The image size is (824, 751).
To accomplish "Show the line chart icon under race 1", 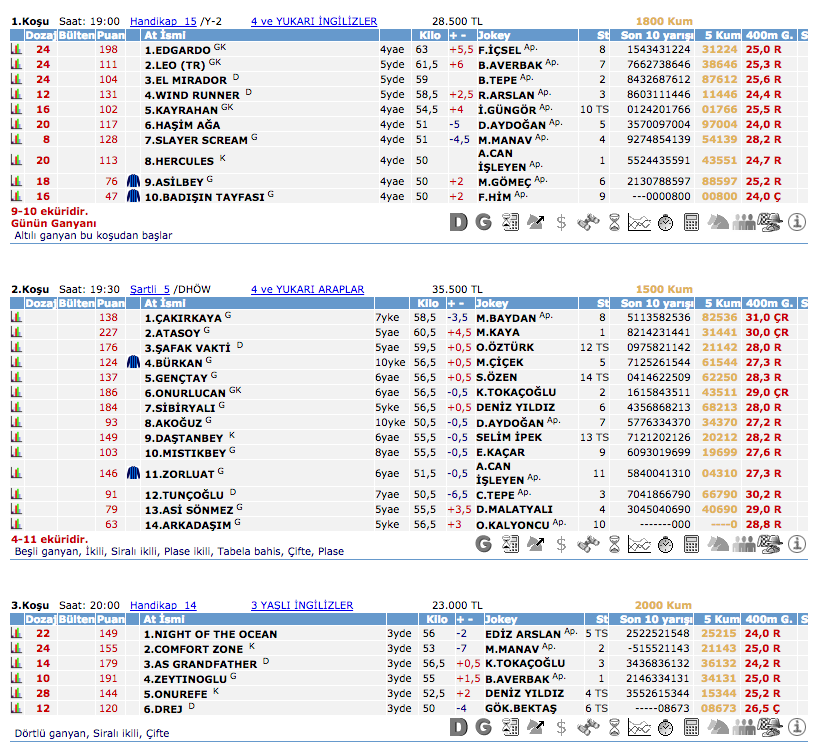I will point(639,222).
